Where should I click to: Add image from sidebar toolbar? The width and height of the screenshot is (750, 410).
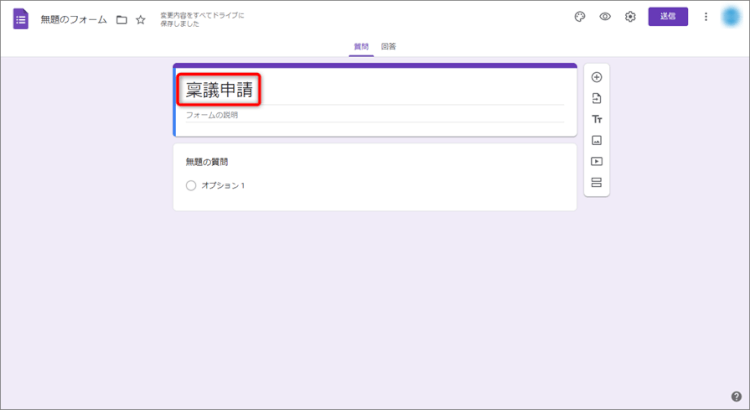pos(597,140)
